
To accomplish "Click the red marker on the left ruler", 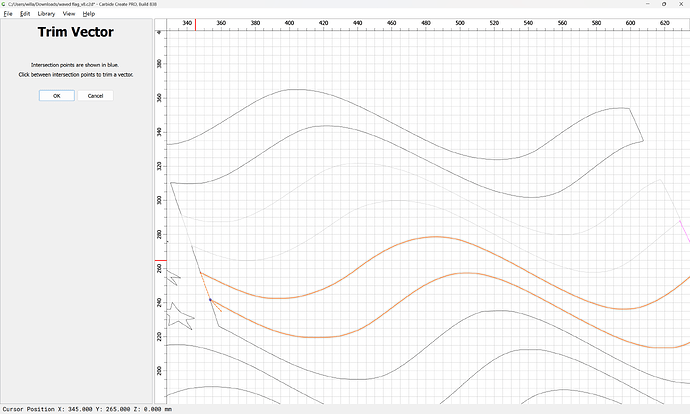I will [x=160, y=260].
